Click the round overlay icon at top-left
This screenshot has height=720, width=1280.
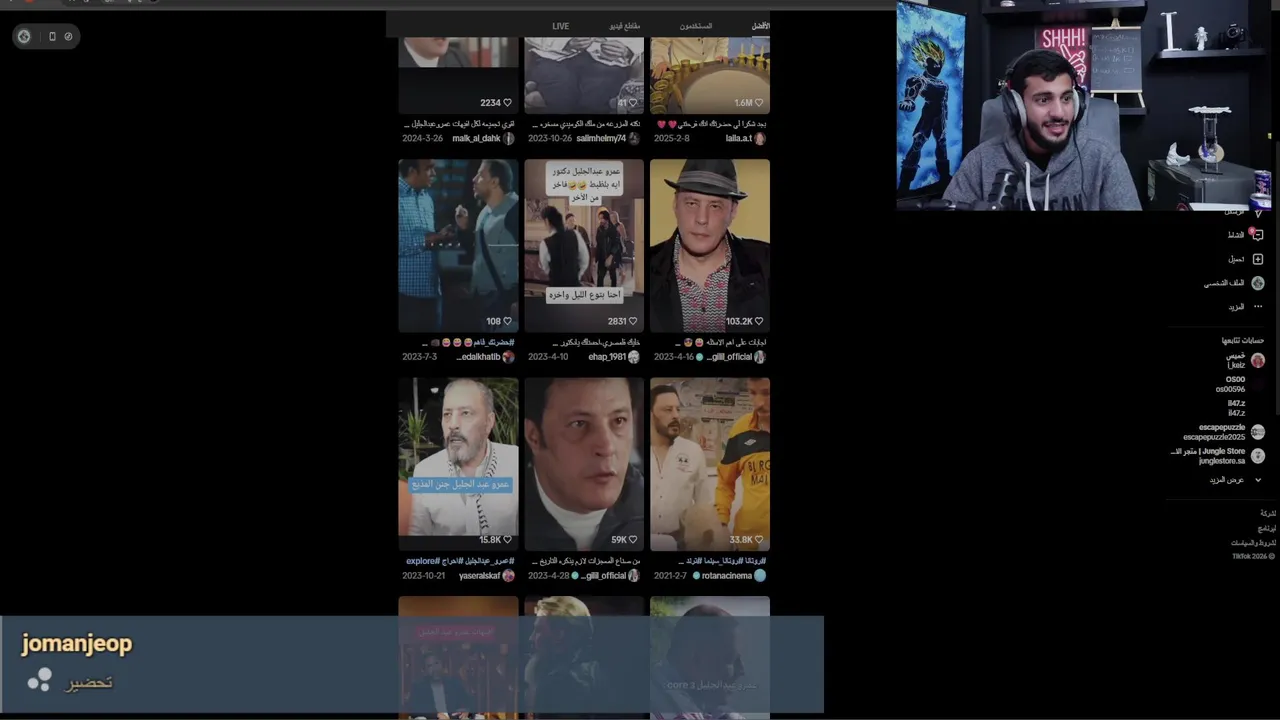[x=24, y=36]
